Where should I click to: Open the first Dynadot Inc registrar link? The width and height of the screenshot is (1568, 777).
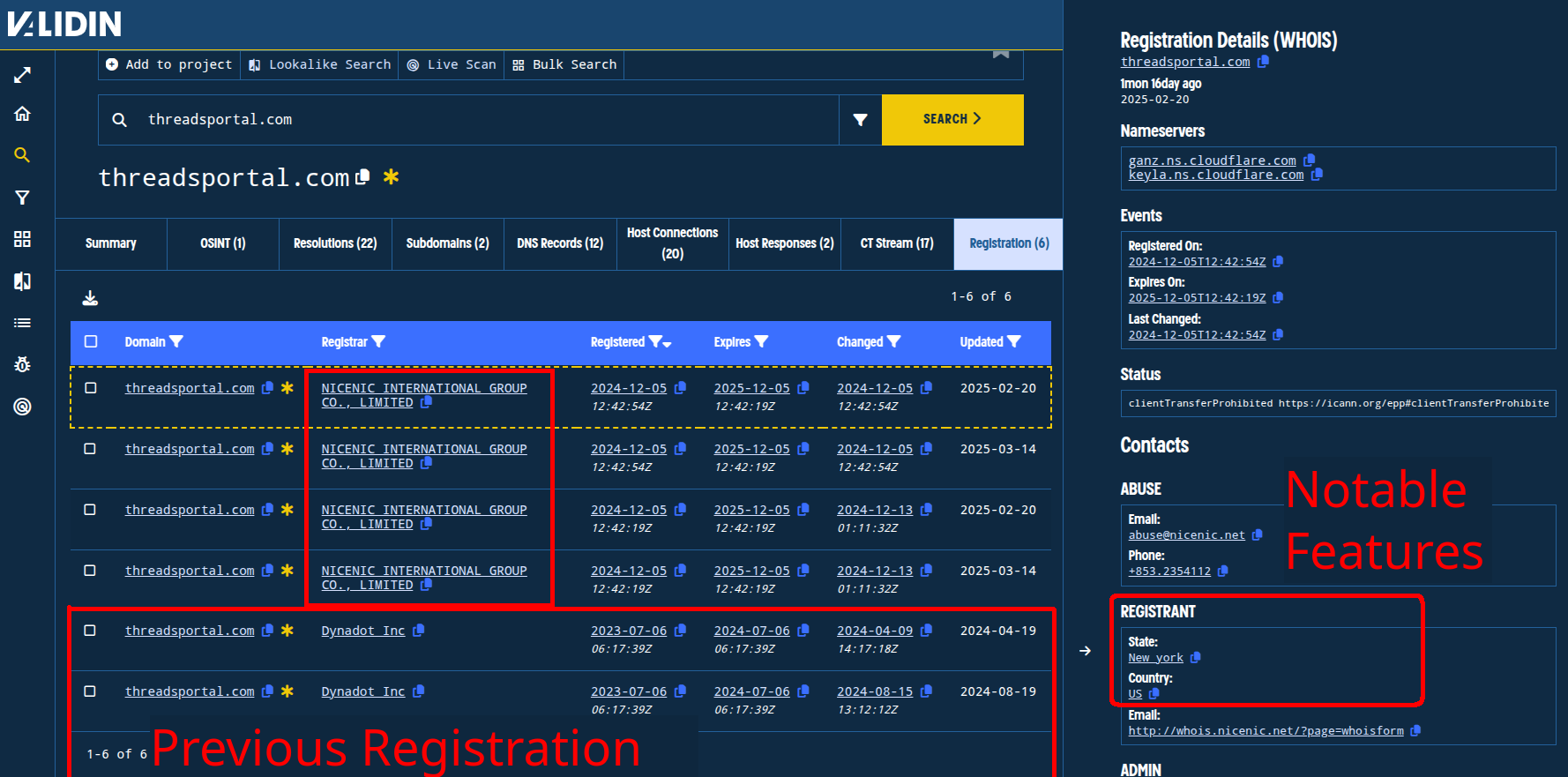pos(362,631)
